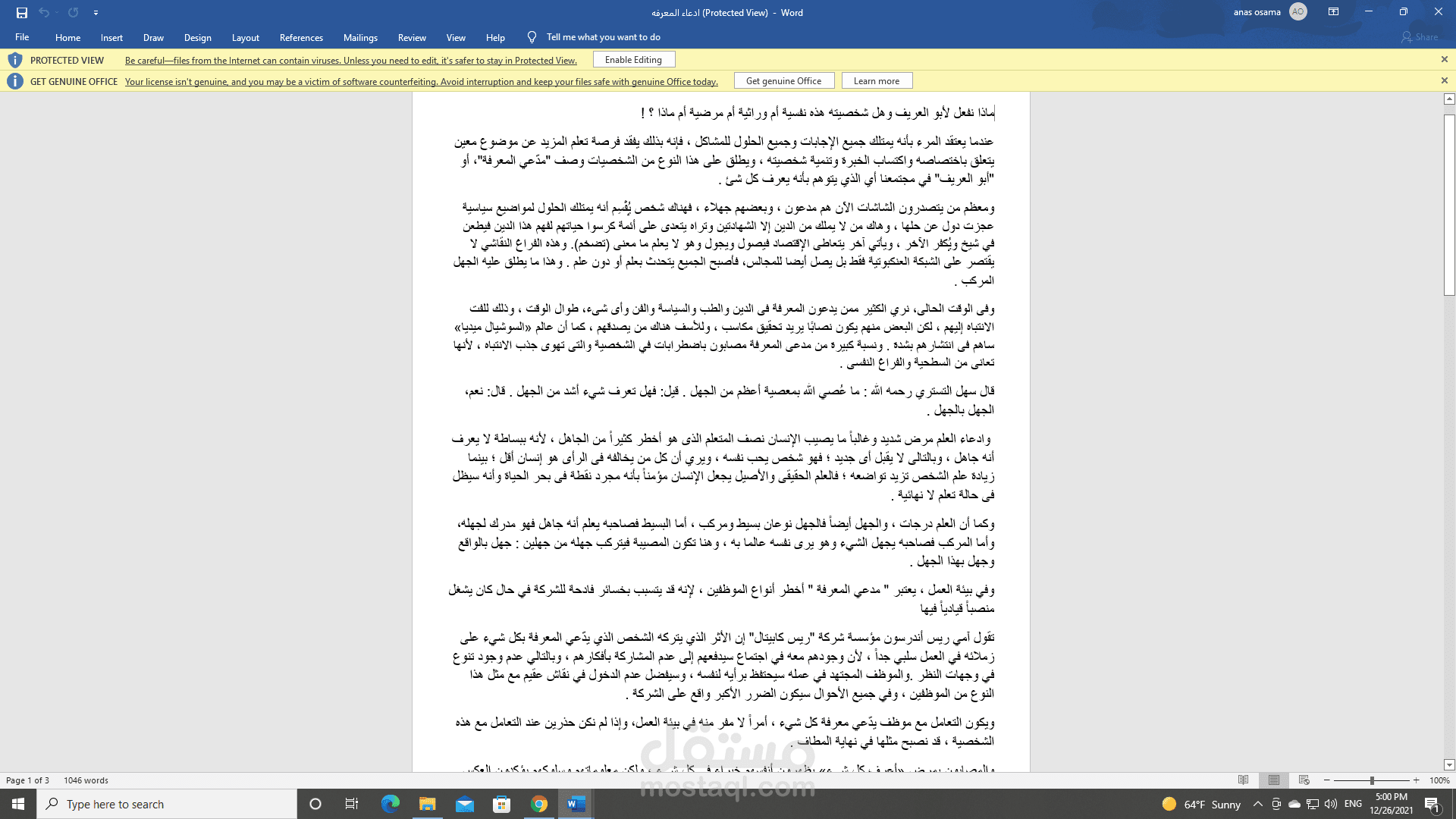1456x819 pixels.
Task: Open Ribbon Display Options
Action: [x=1333, y=12]
